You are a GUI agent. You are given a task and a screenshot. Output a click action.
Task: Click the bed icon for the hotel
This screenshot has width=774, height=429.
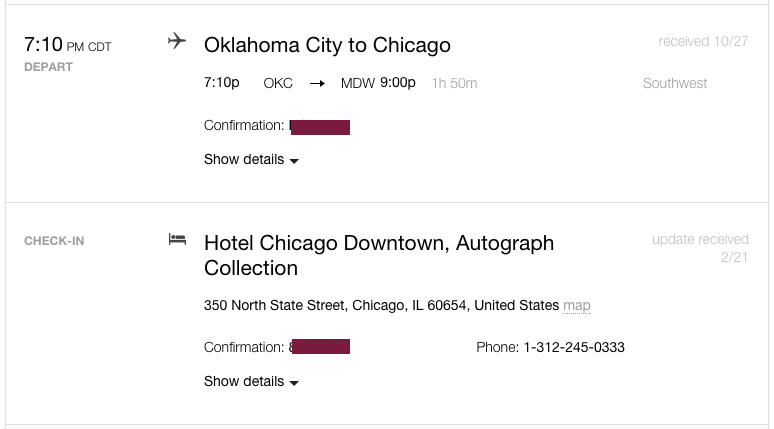pos(177,240)
